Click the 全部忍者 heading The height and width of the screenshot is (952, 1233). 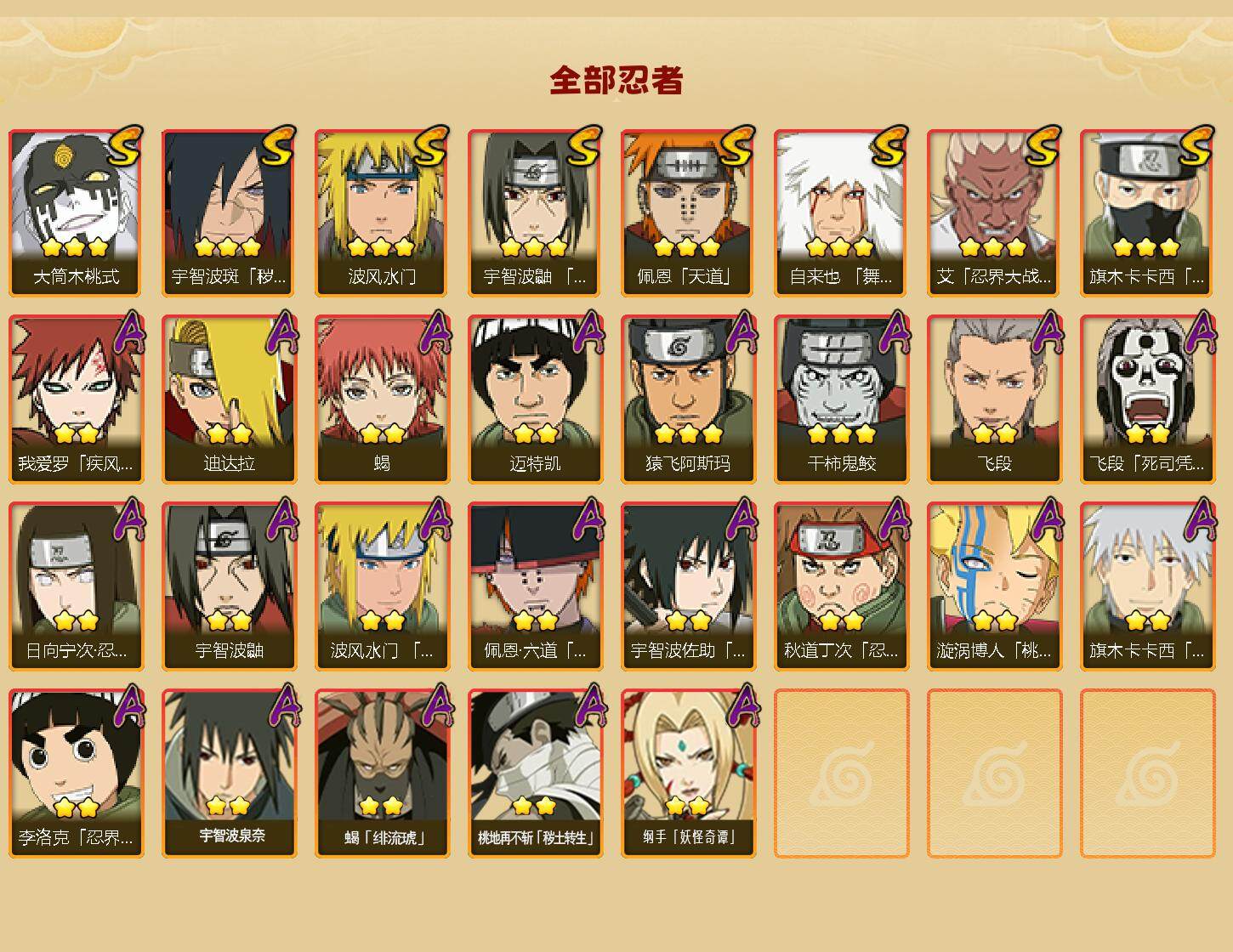(x=616, y=81)
